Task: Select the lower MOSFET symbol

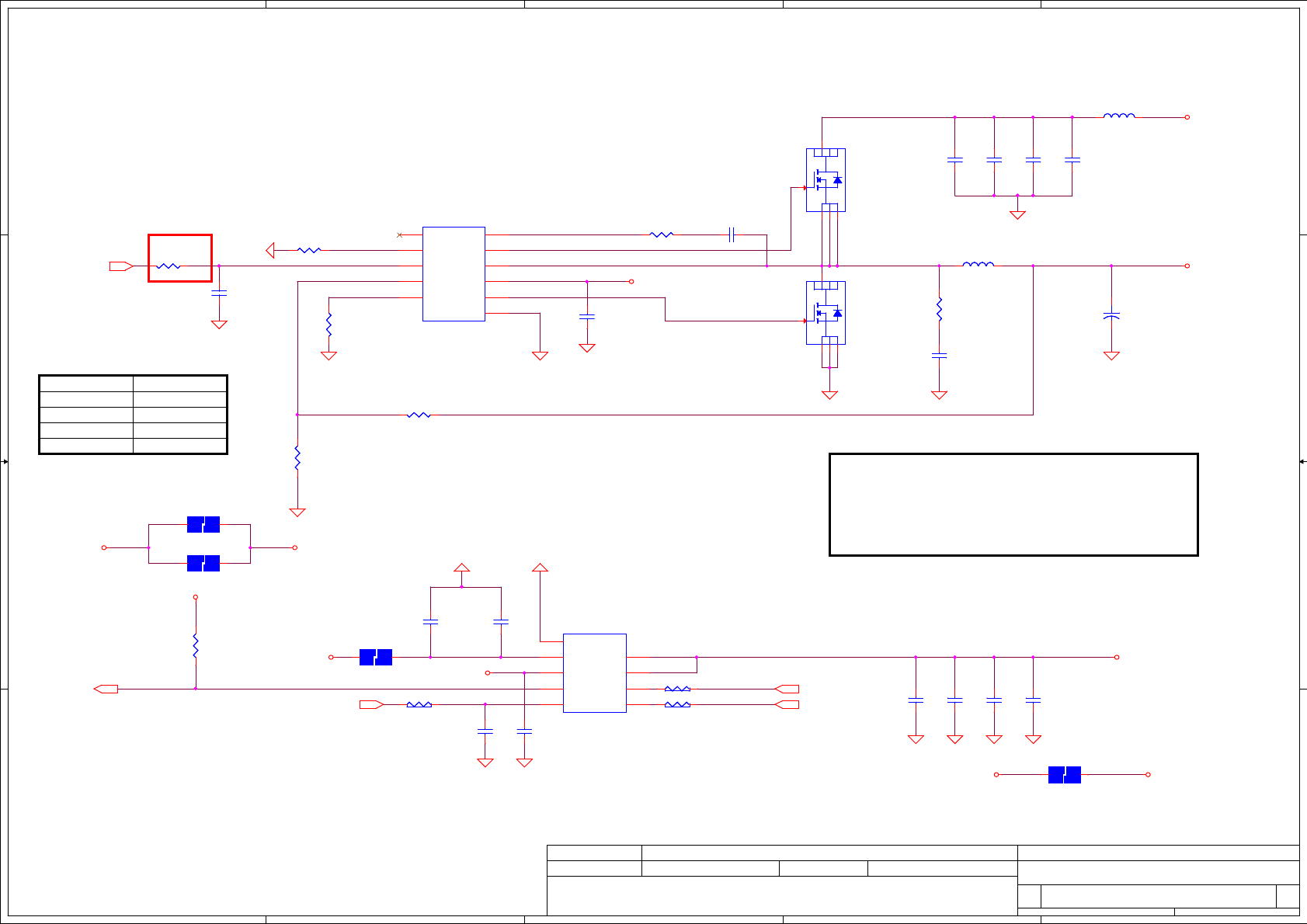Action: [x=826, y=313]
